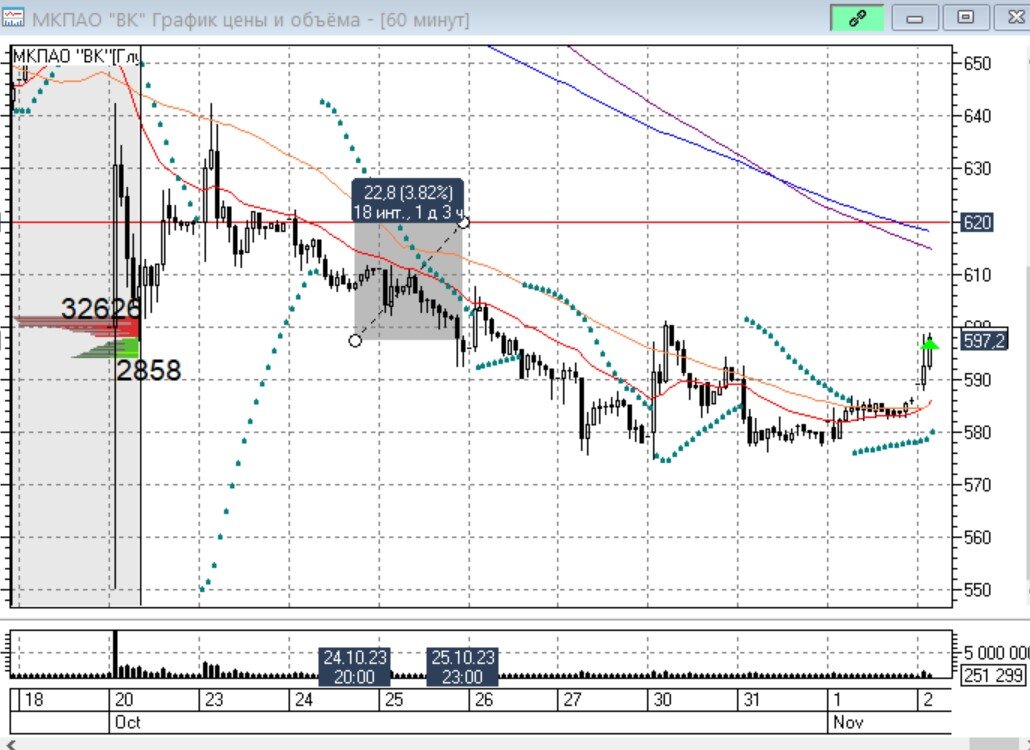Click the 560 price axis label
Image resolution: width=1030 pixels, height=750 pixels.
click(x=977, y=537)
